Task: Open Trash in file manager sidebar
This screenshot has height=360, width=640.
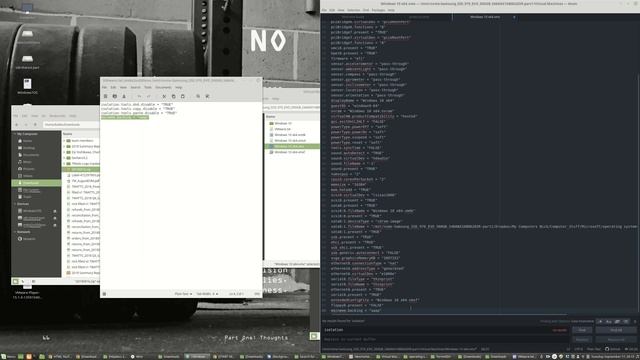Action: [x=27, y=197]
